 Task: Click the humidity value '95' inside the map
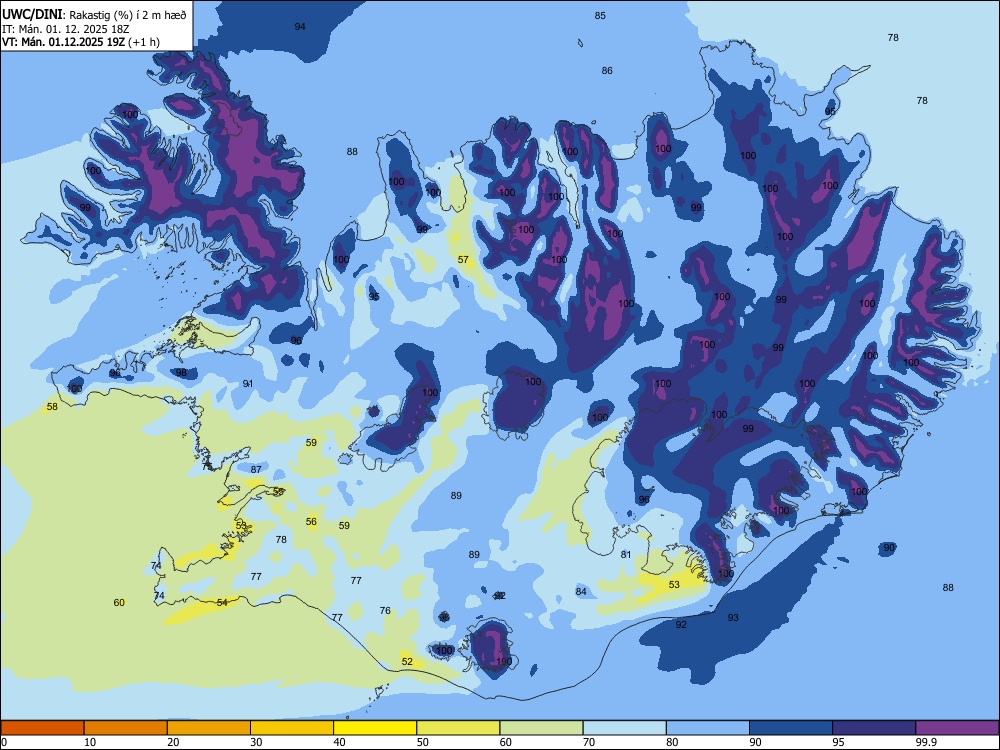[x=374, y=297]
